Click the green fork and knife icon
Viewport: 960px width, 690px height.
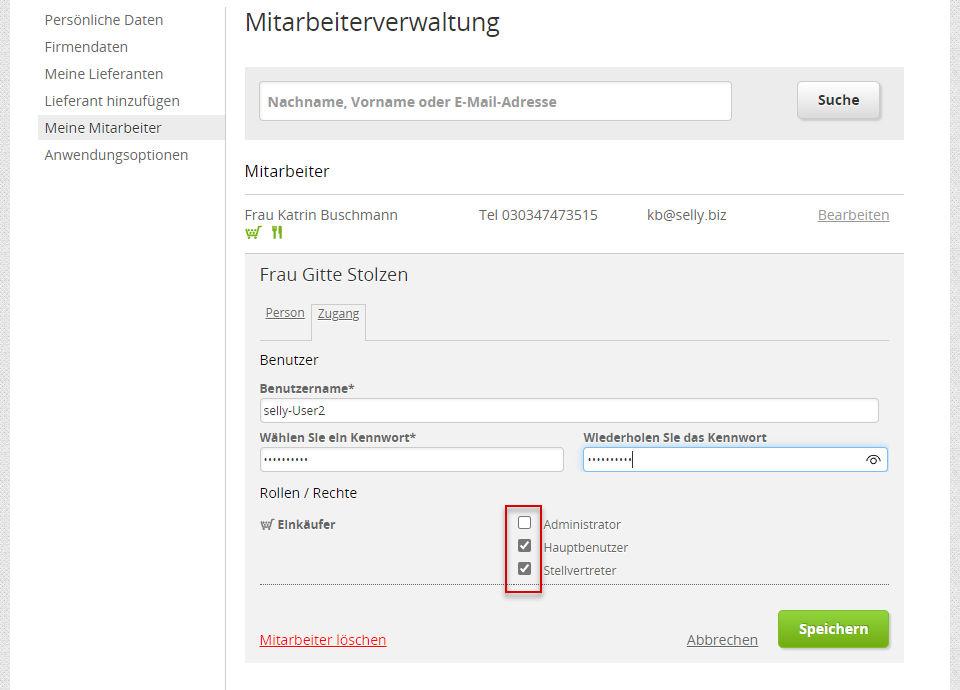(x=277, y=233)
